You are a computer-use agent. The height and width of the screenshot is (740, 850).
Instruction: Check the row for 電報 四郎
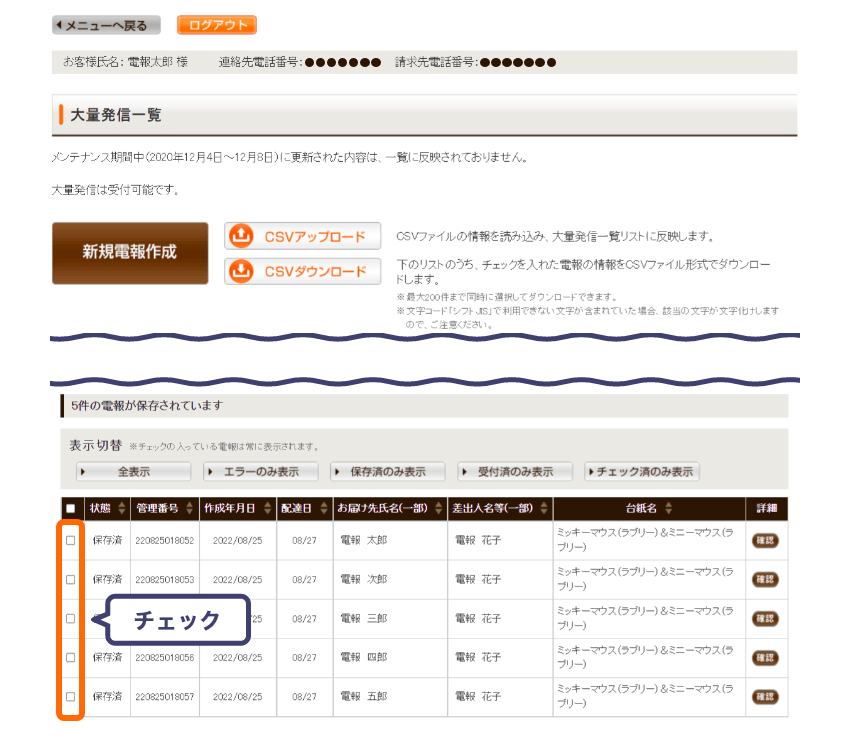[x=70, y=658]
